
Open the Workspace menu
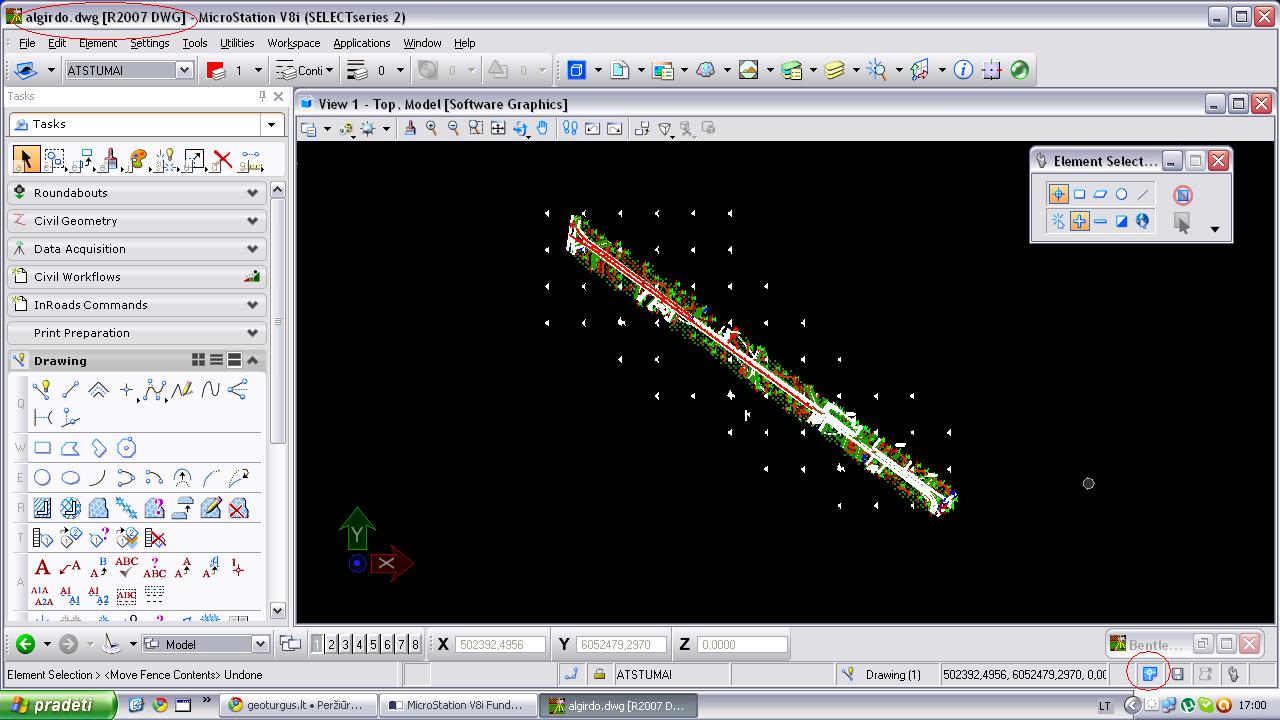click(x=293, y=43)
